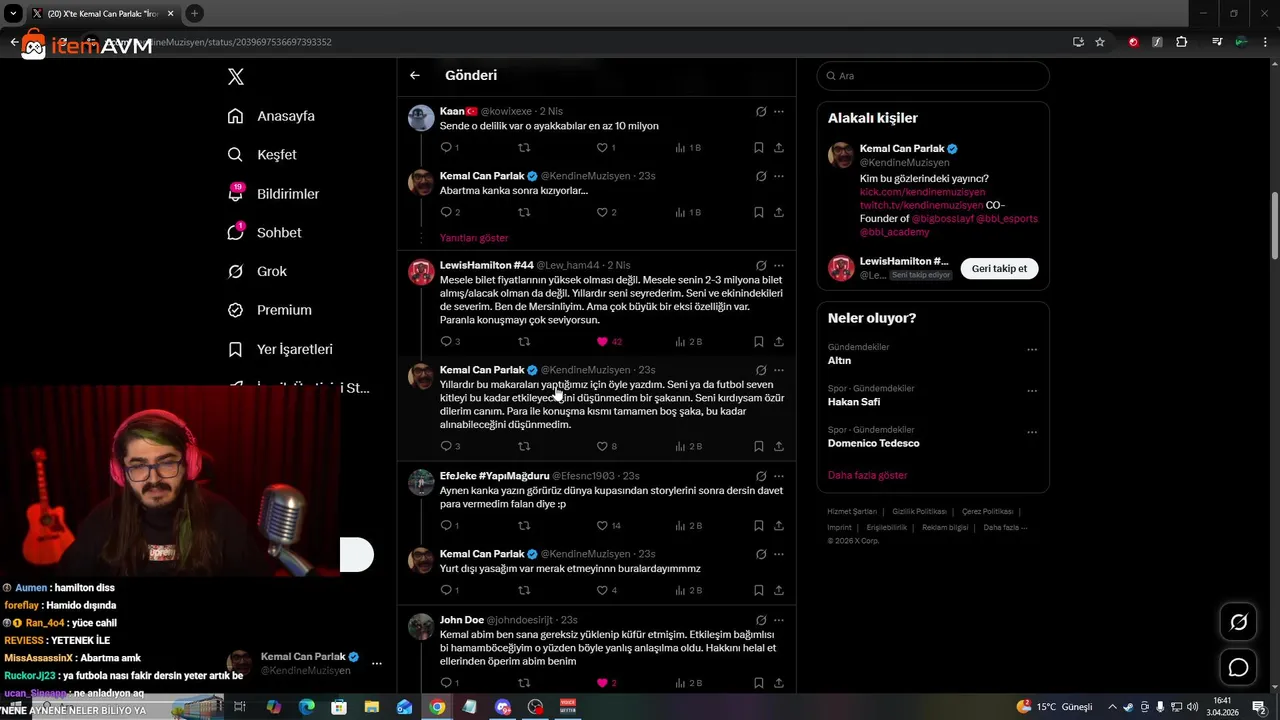Repost LewisHamilton #44's tweet

(x=524, y=342)
